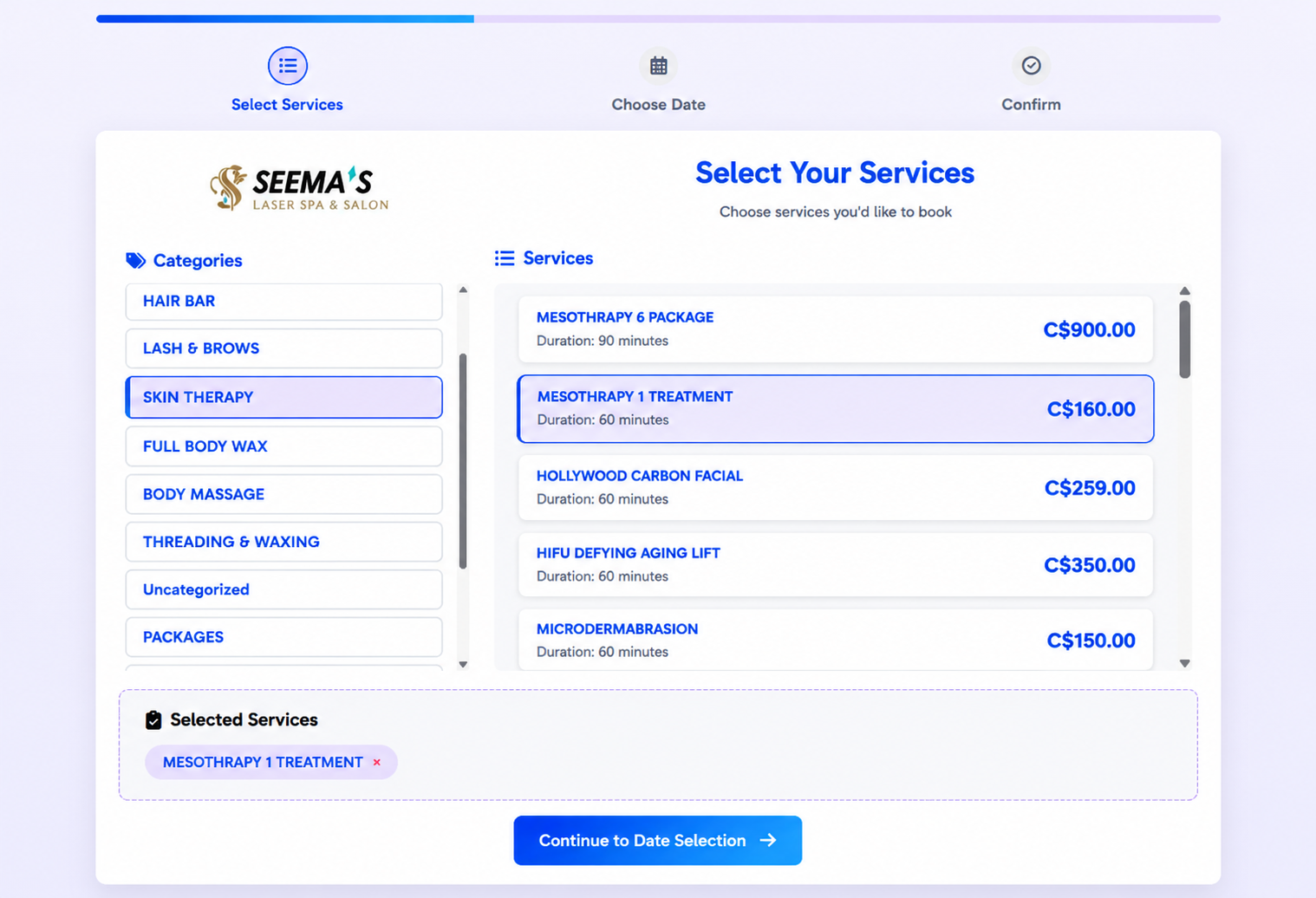Remove Mesothrapy 1 Treatment via red x
1316x898 pixels.
point(376,763)
